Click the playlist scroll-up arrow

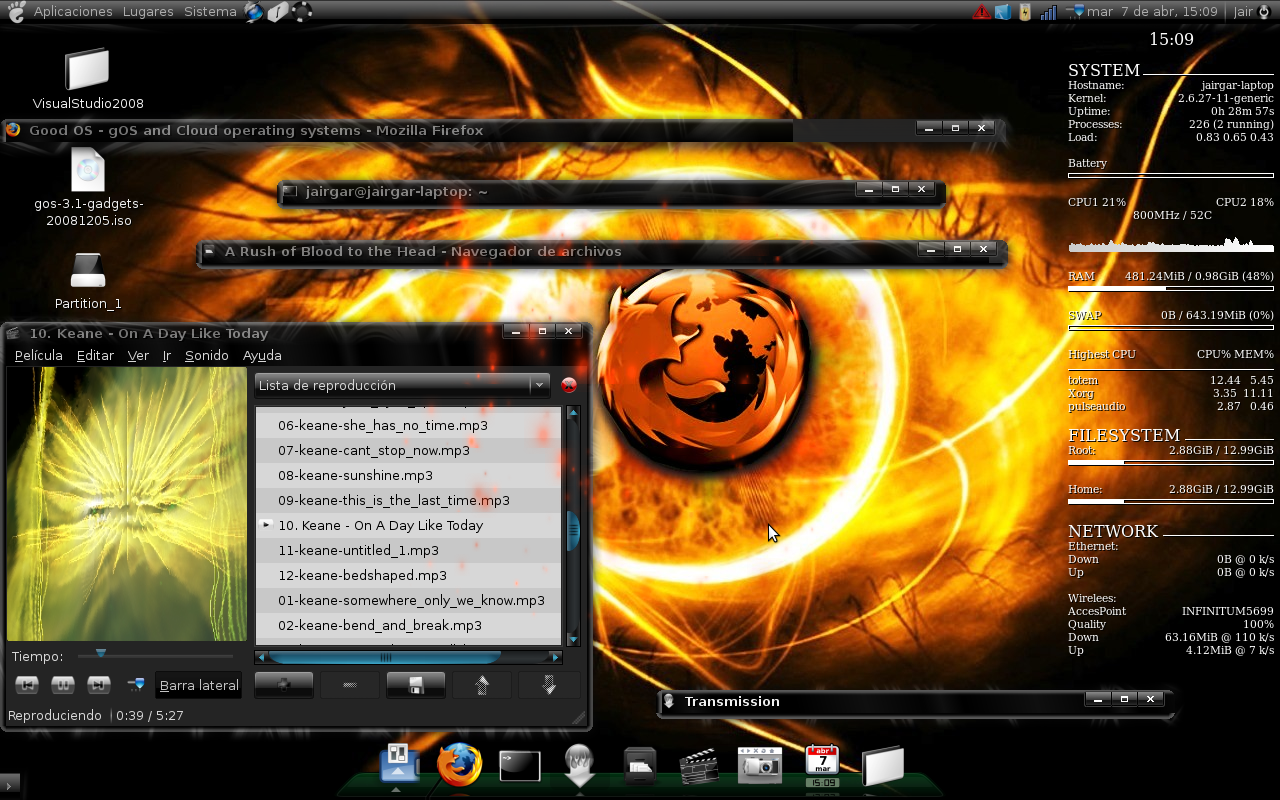tap(573, 412)
